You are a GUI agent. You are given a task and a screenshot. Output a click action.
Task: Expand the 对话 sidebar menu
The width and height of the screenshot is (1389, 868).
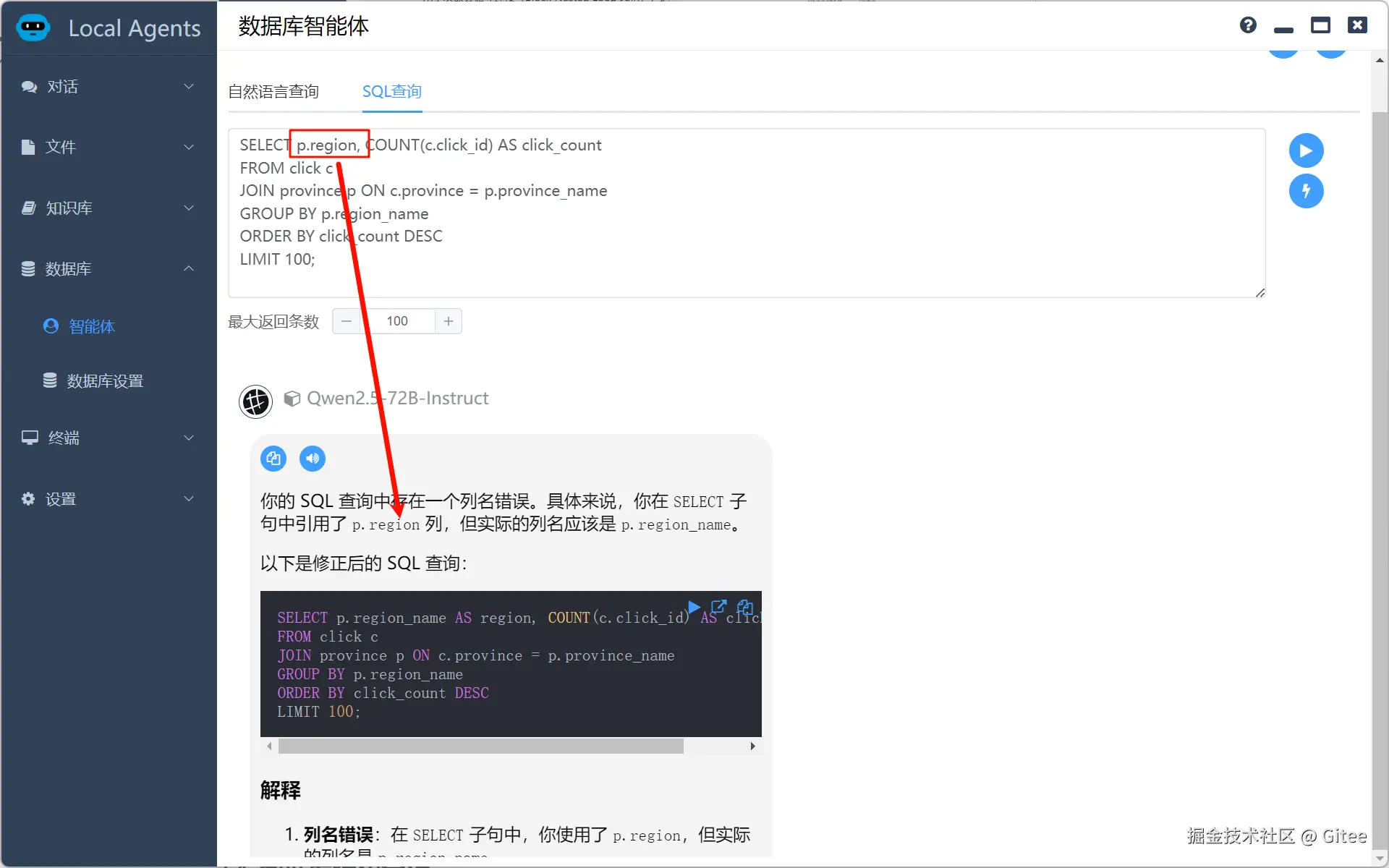(109, 87)
